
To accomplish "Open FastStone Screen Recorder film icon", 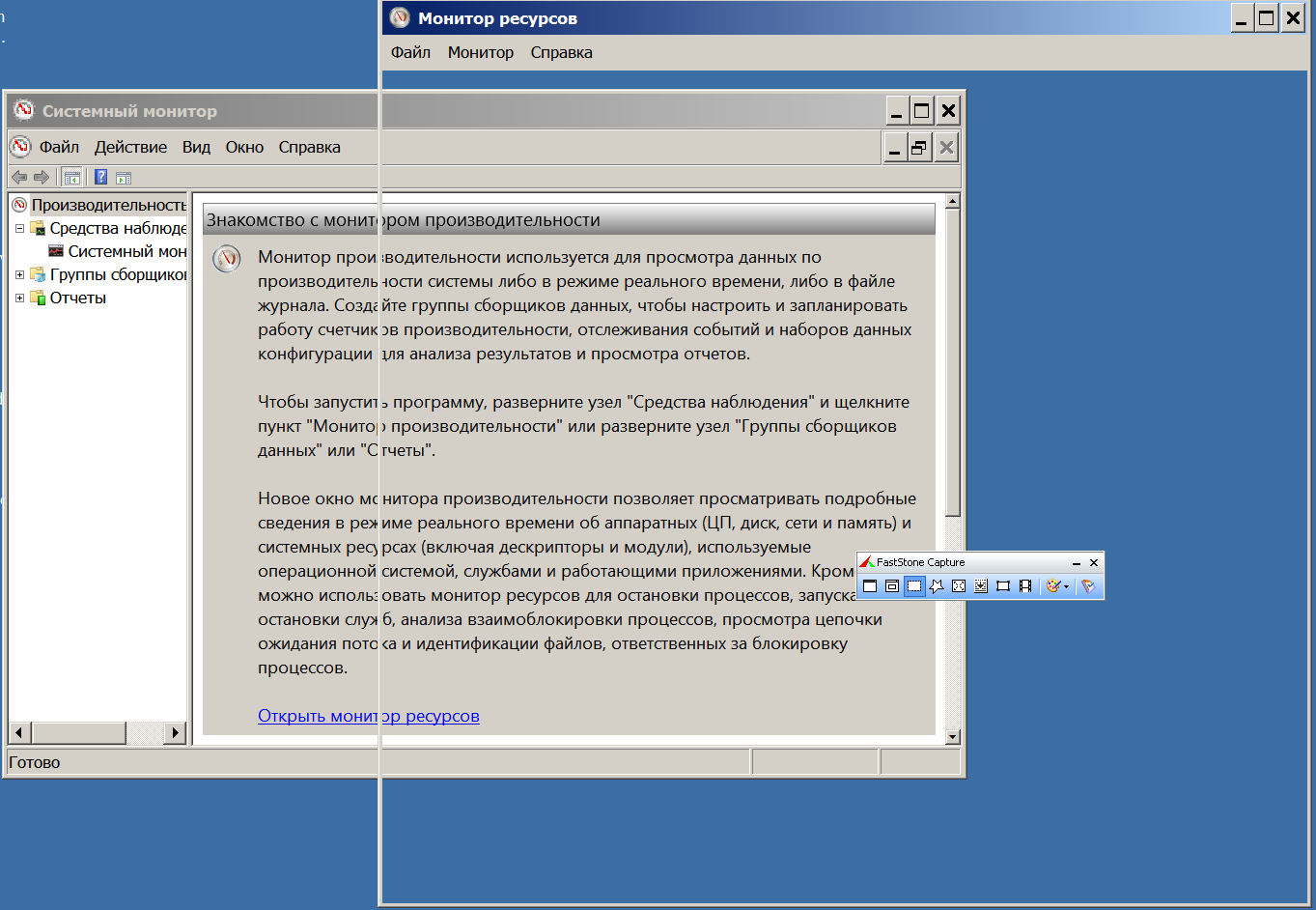I will click(x=1025, y=586).
